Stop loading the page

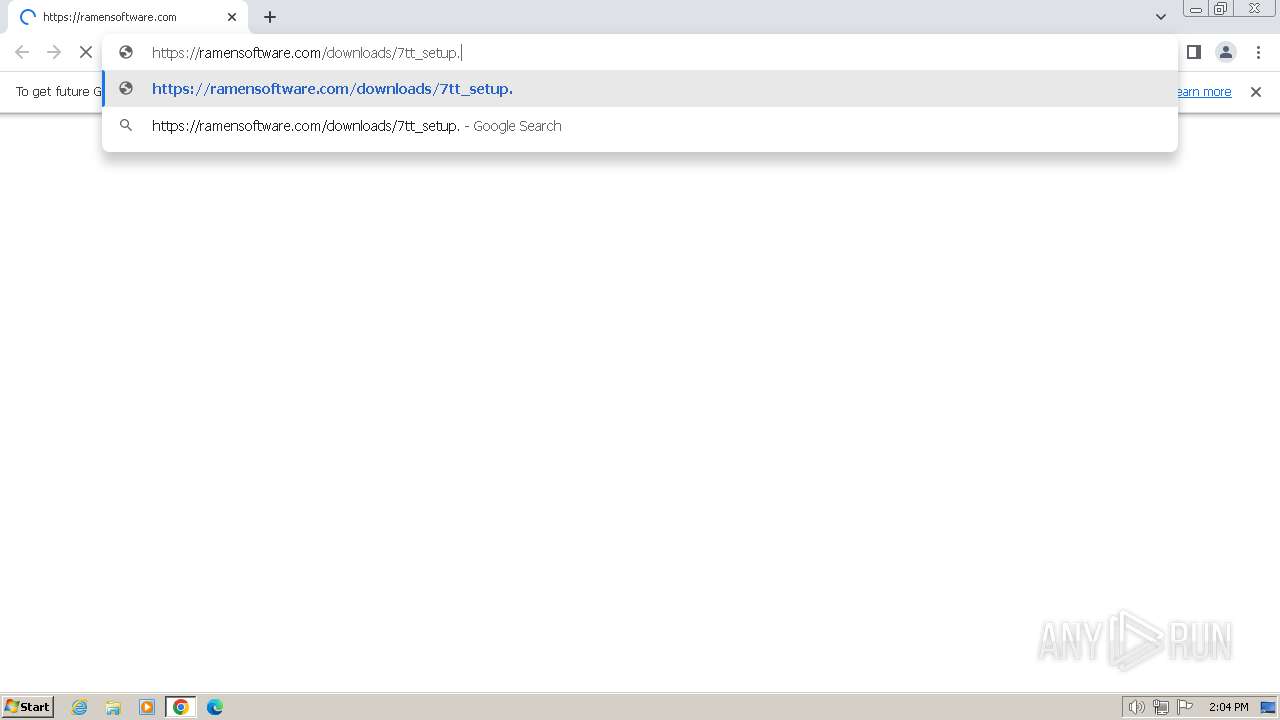click(x=86, y=52)
